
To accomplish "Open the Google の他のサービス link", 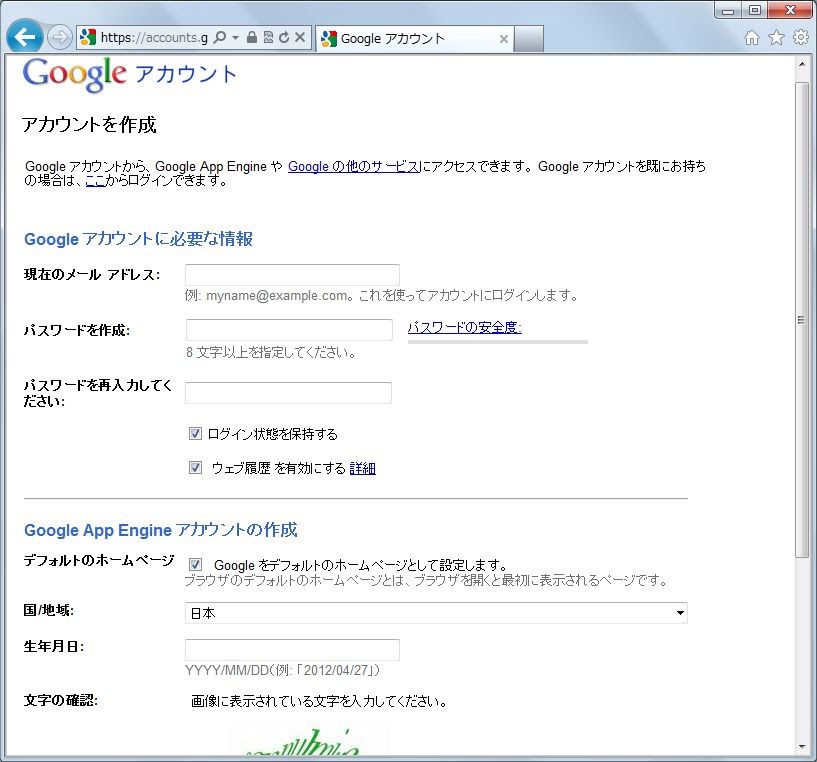I will [354, 167].
